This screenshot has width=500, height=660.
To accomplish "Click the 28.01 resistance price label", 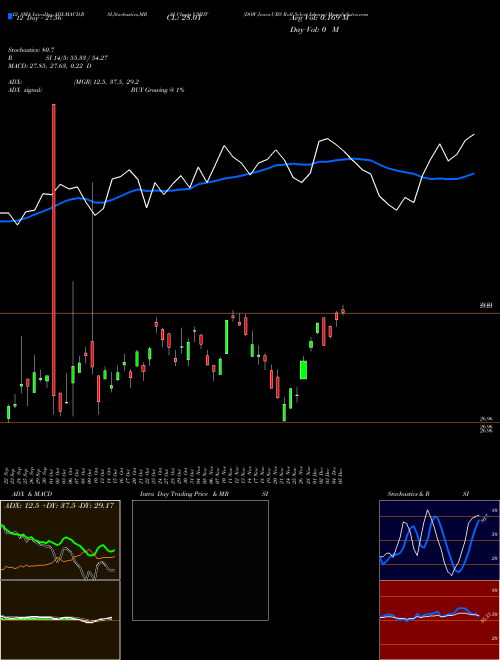I will coord(486,306).
